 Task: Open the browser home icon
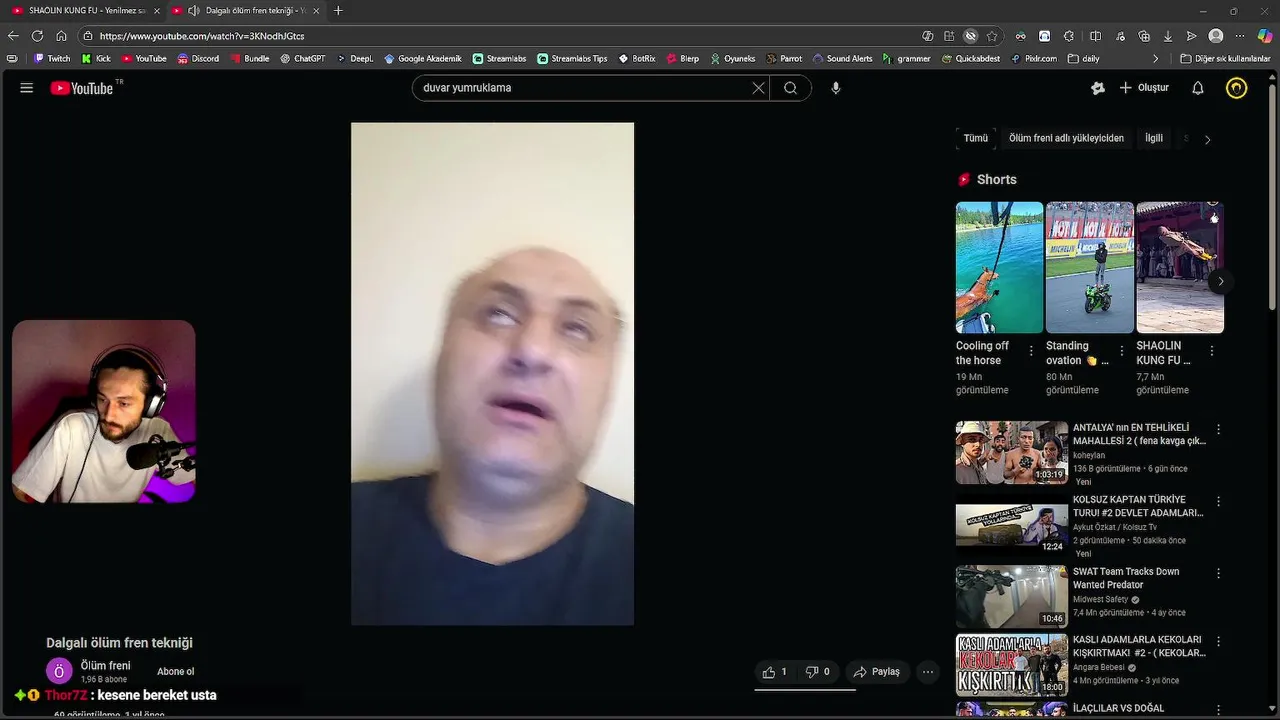coord(61,36)
